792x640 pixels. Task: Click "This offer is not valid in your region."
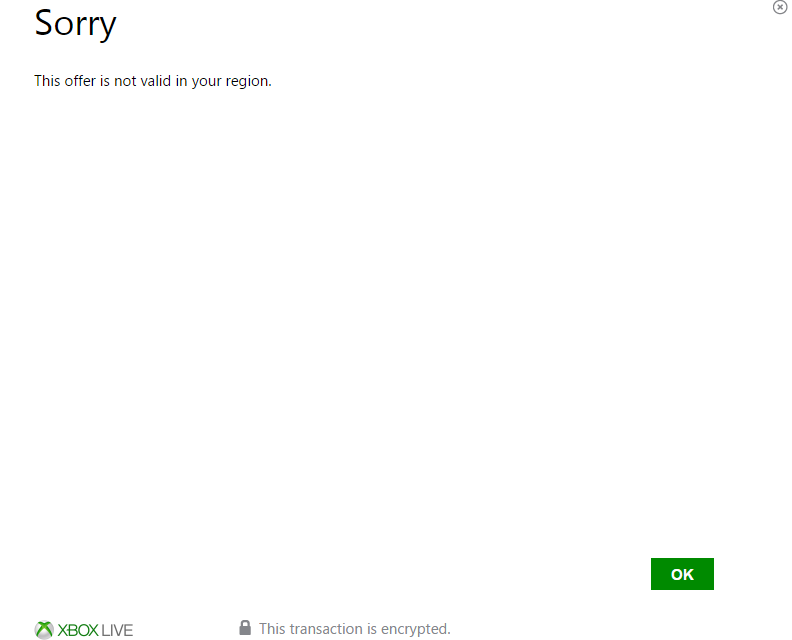[x=153, y=81]
